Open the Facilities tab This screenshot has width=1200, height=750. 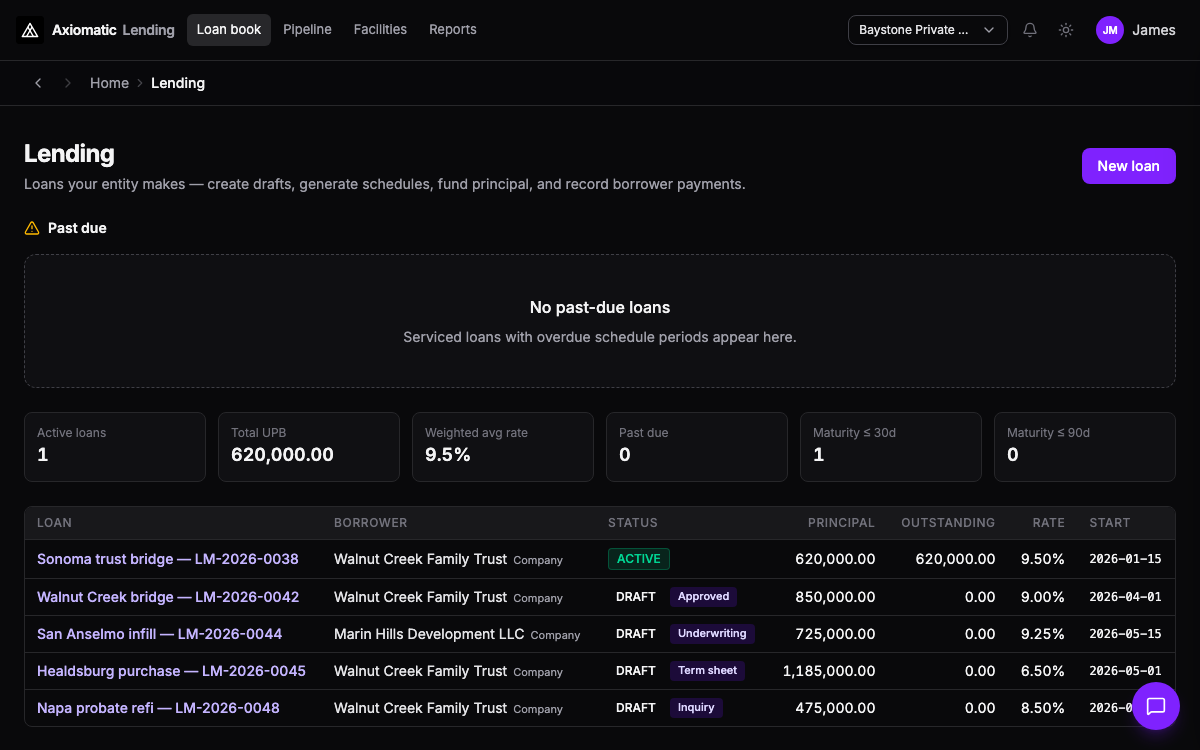380,30
